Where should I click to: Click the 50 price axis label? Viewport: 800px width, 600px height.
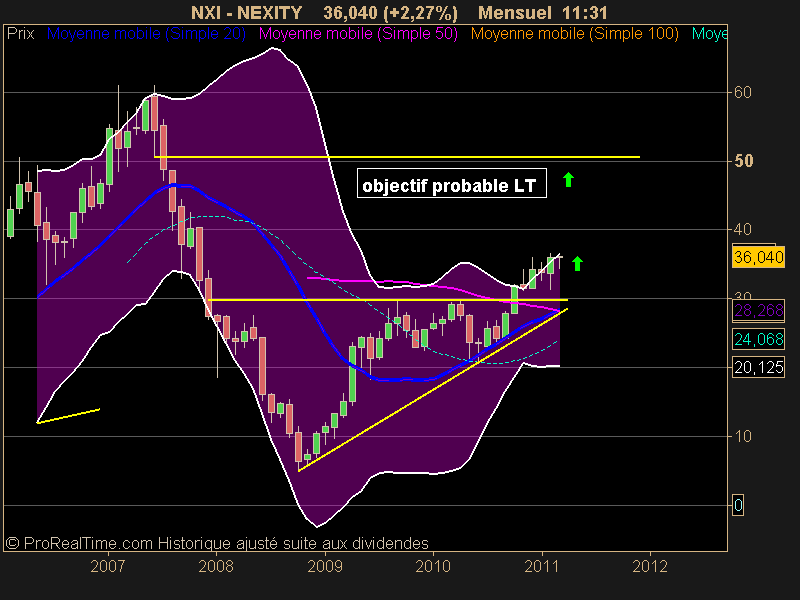pyautogui.click(x=743, y=161)
